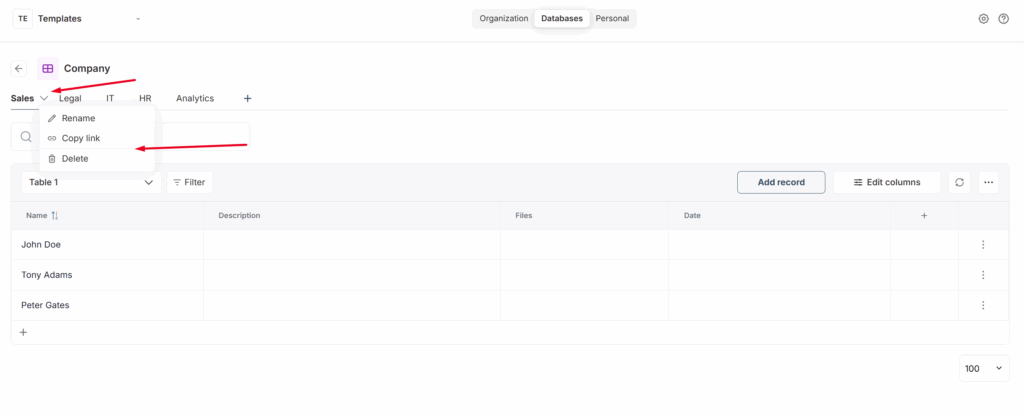Open the table's three-dot more options menu

[x=988, y=182]
